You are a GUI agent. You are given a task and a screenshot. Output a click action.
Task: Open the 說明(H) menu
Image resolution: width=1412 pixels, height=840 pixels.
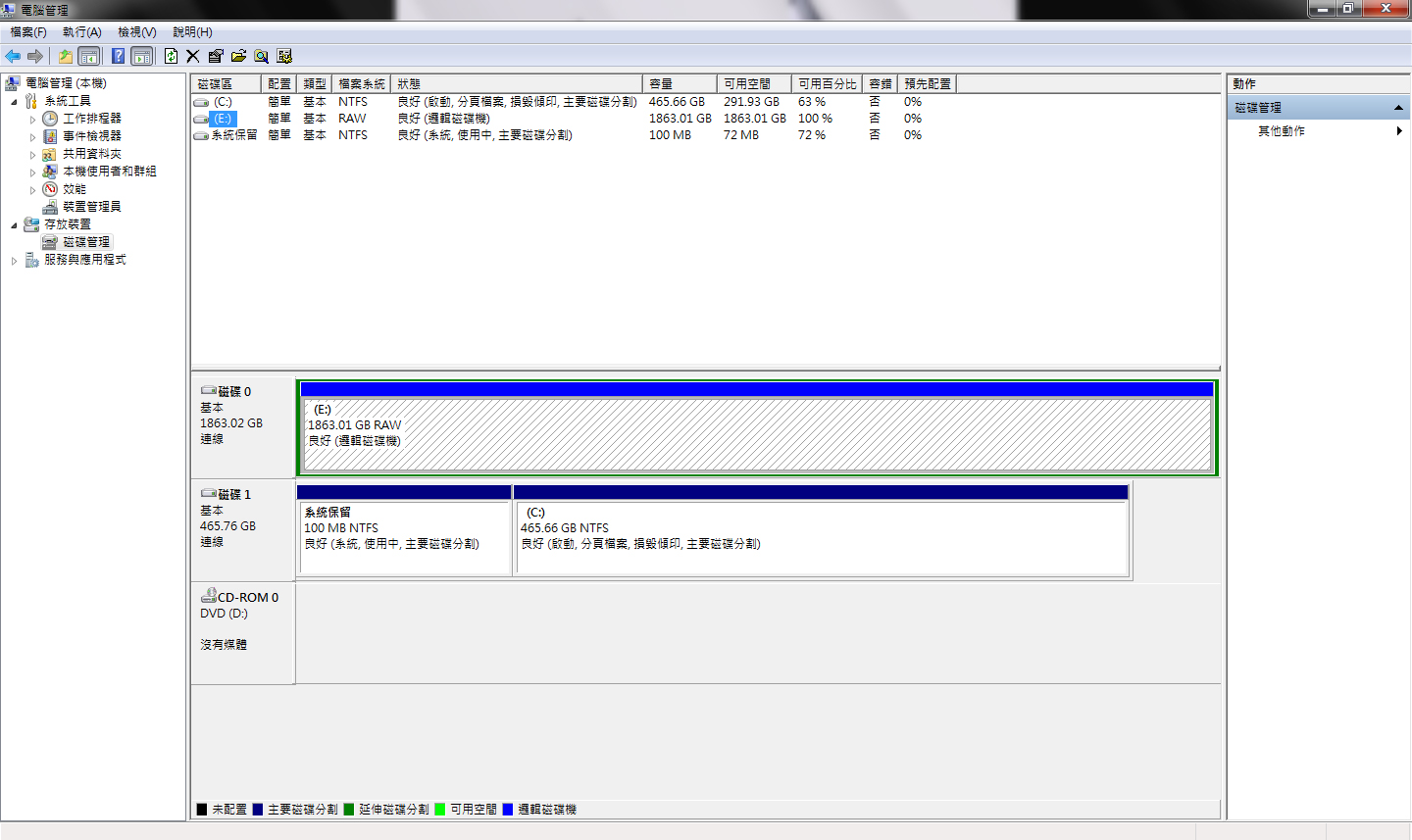pyautogui.click(x=192, y=32)
